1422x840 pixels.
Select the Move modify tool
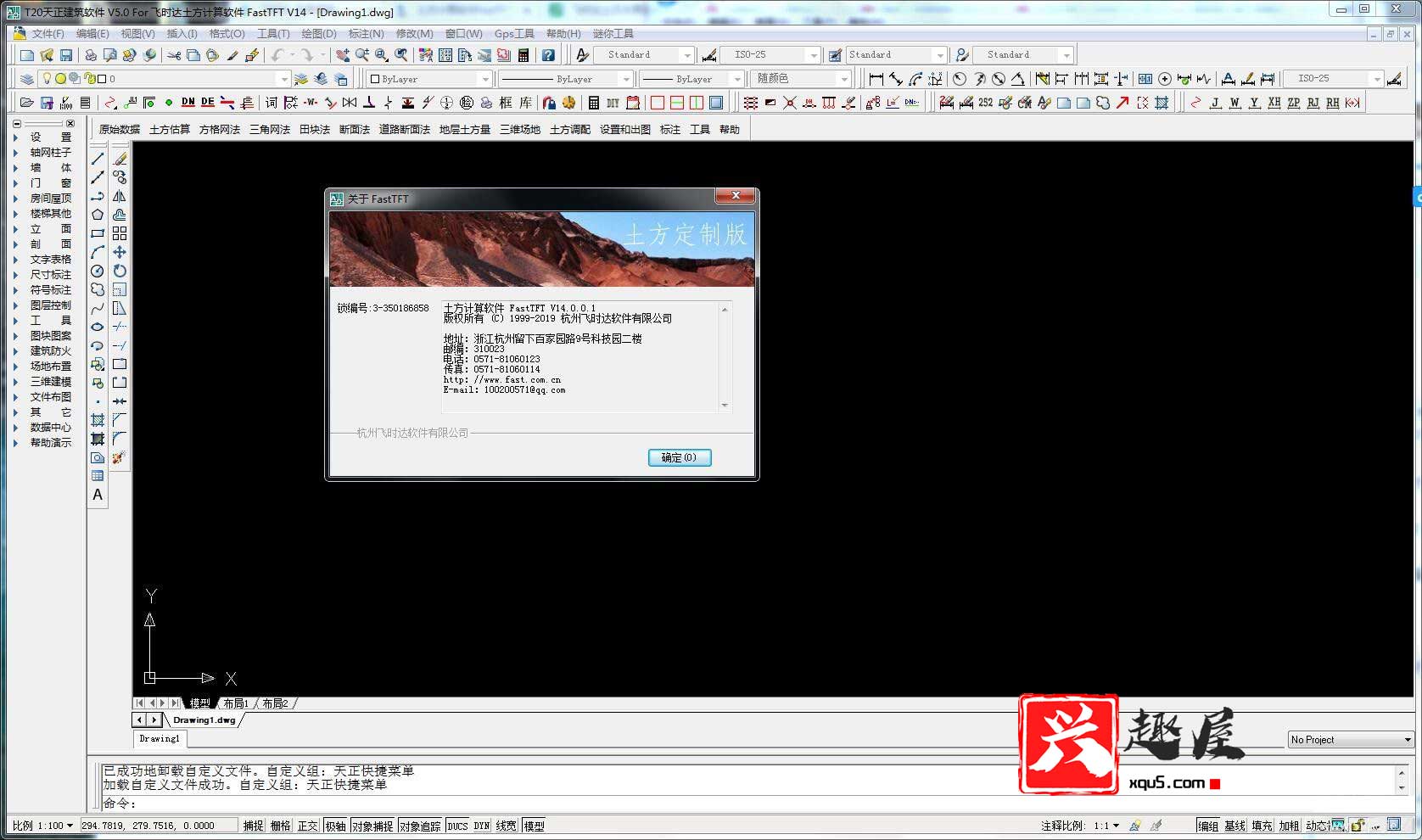tap(120, 252)
